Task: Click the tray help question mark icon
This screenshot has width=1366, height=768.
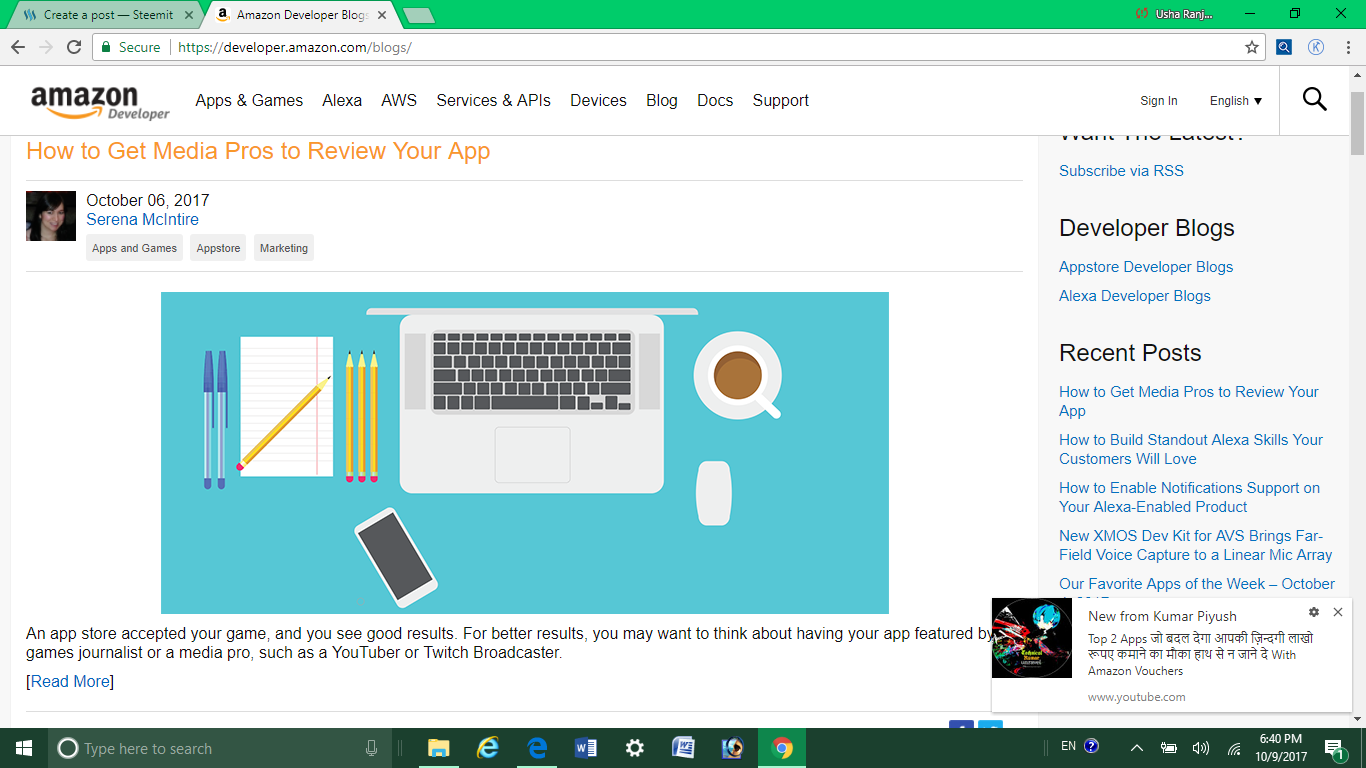Action: coord(1091,745)
